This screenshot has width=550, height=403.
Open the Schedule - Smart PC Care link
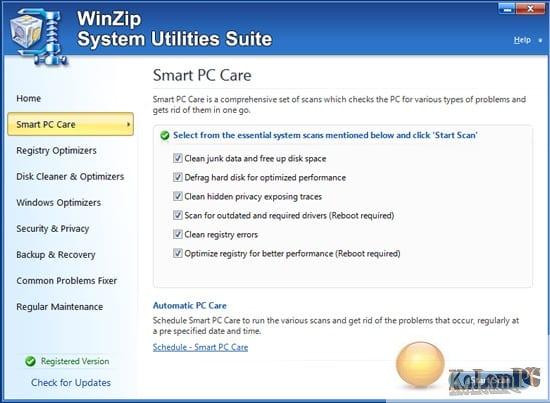(x=200, y=347)
